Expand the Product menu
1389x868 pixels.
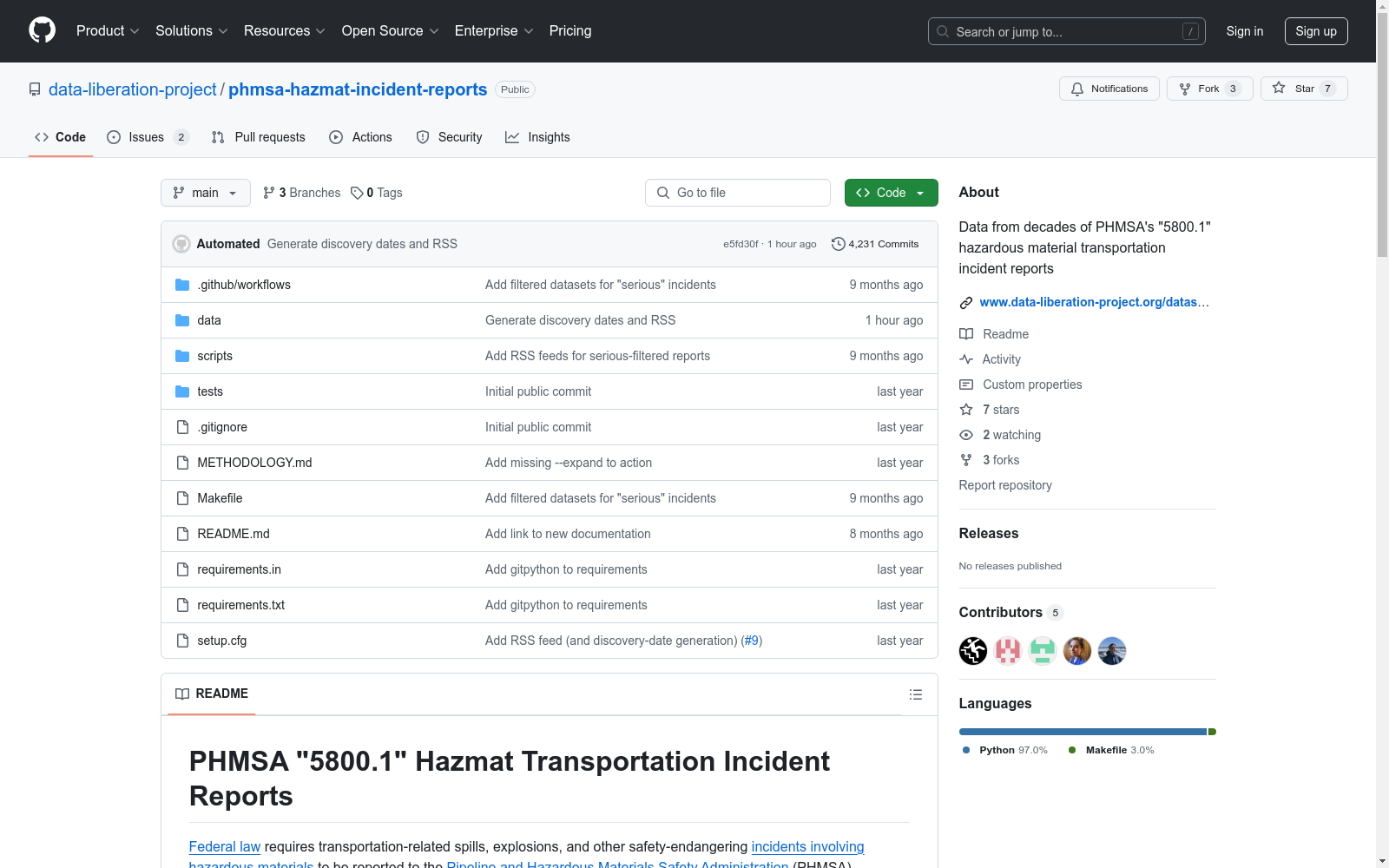click(108, 30)
